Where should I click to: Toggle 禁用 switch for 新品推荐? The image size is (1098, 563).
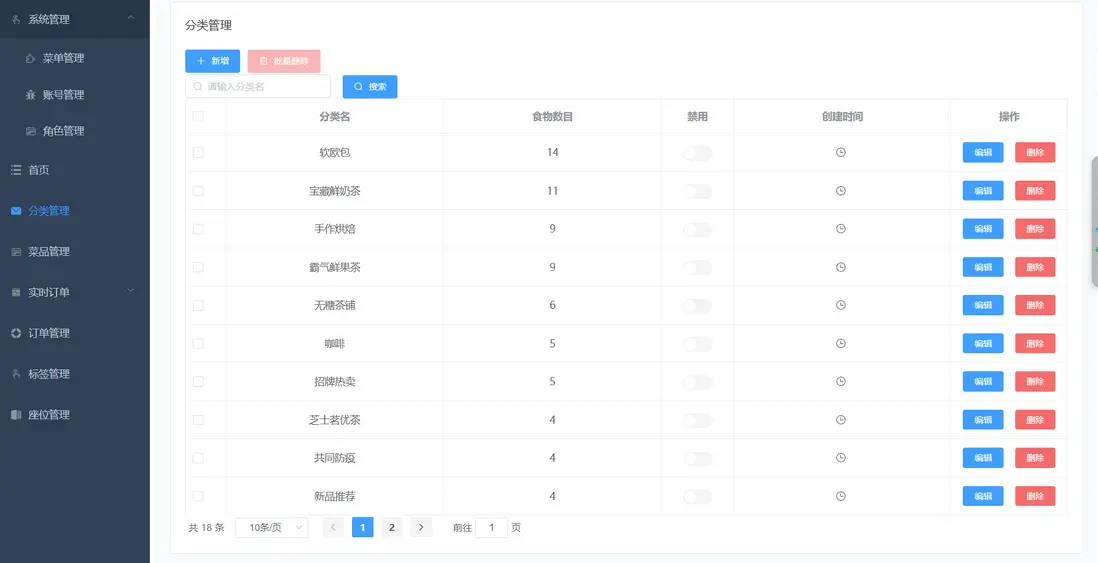coord(697,496)
